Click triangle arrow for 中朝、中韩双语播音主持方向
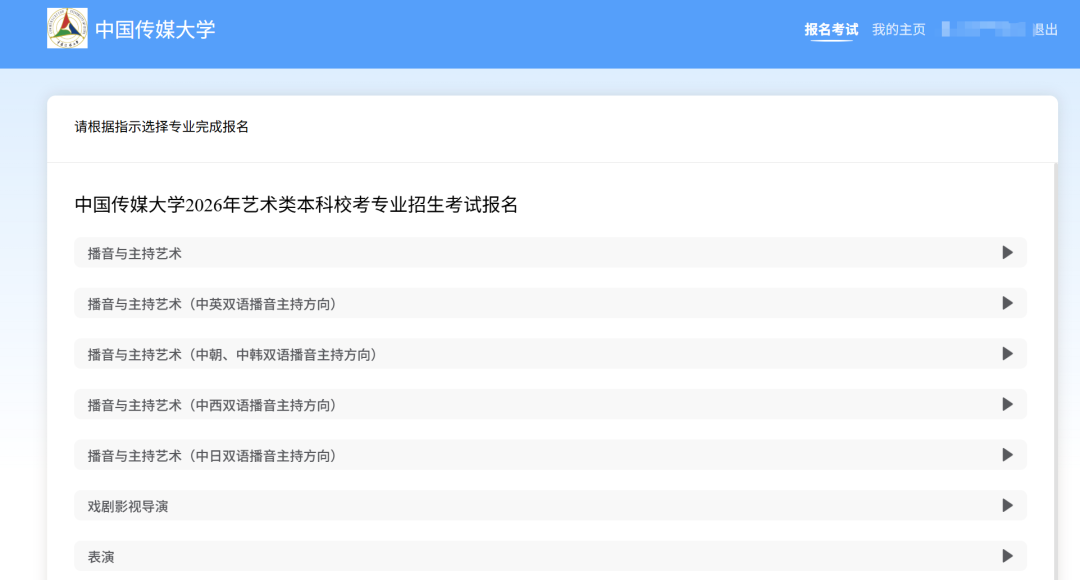Screen dimensions: 1080x580 coord(1007,354)
